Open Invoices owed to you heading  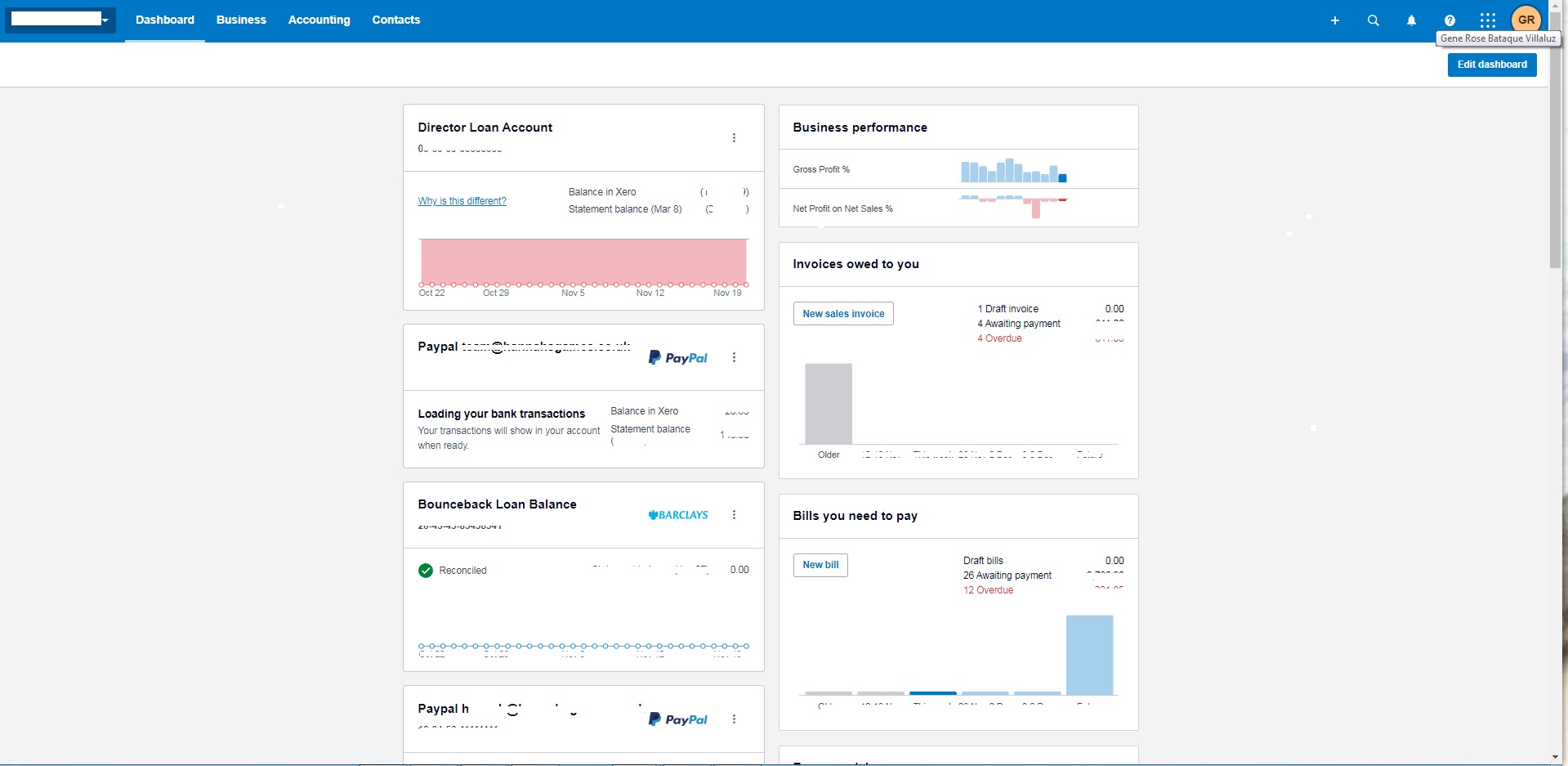pos(855,264)
